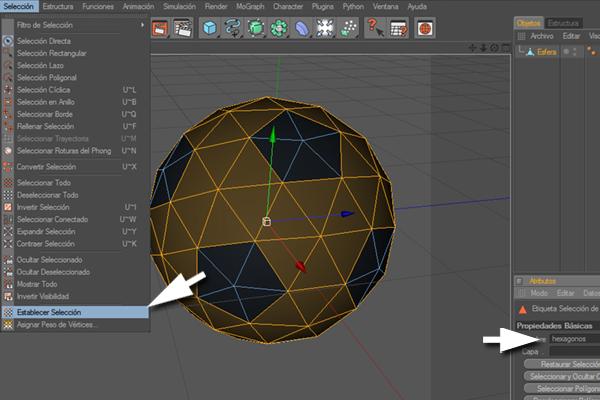Choose Ocultar Seleccionado menu entry
The image size is (600, 400).
coord(75,260)
